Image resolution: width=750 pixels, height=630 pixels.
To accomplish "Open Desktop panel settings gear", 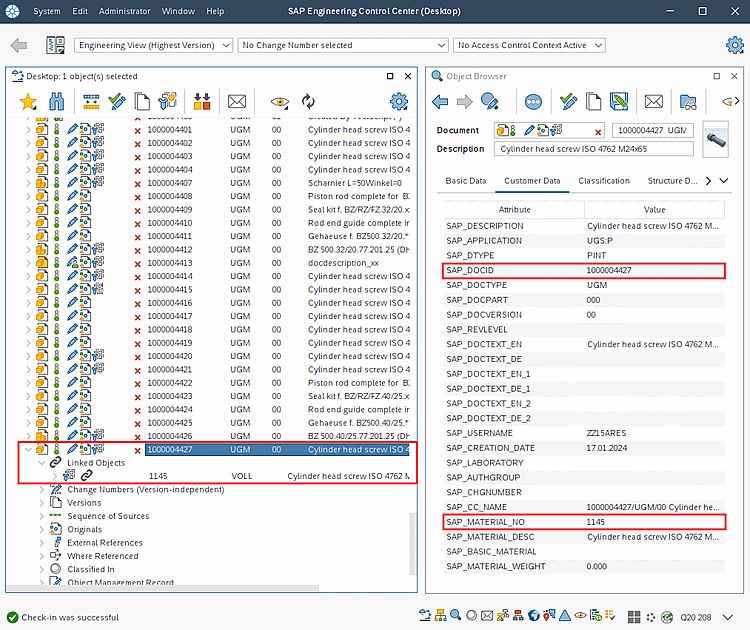I will coord(399,101).
